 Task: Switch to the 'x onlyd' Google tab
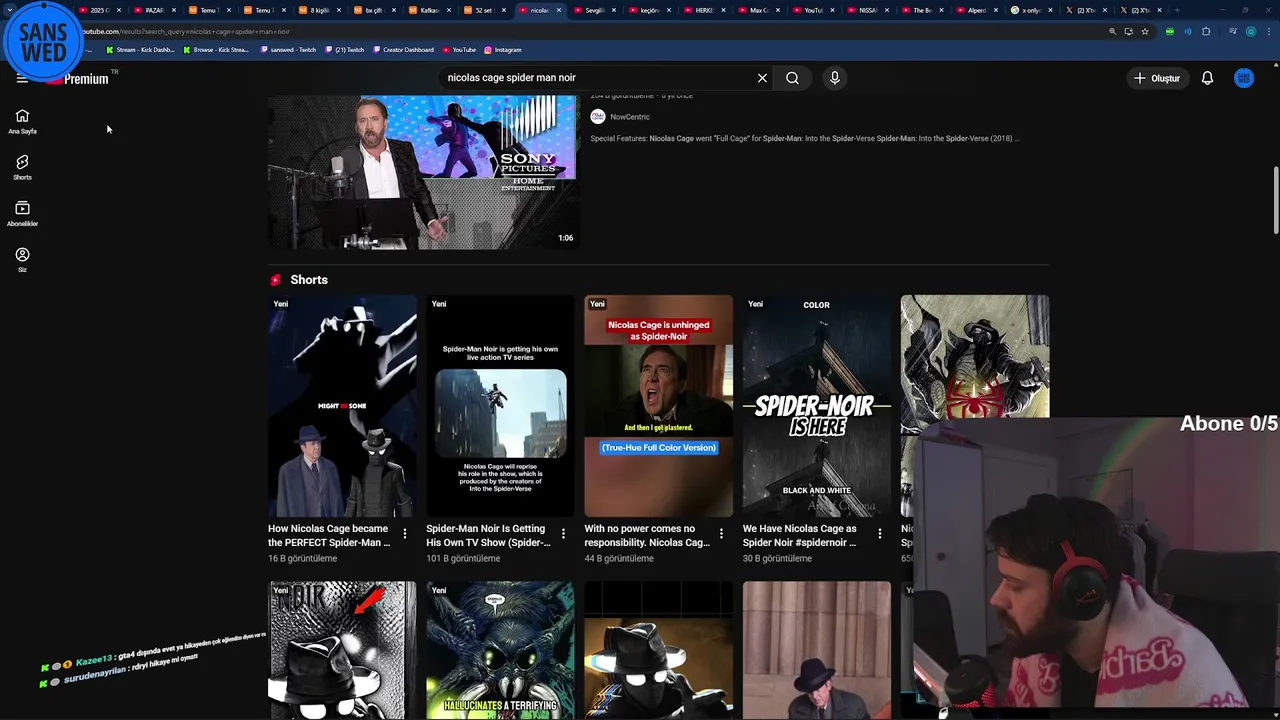[x=1031, y=10]
